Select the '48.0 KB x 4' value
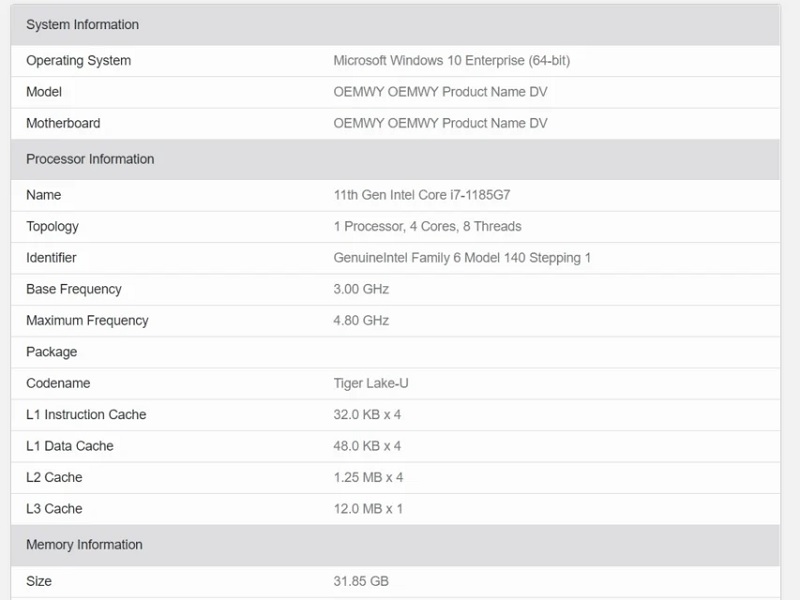 coord(367,446)
